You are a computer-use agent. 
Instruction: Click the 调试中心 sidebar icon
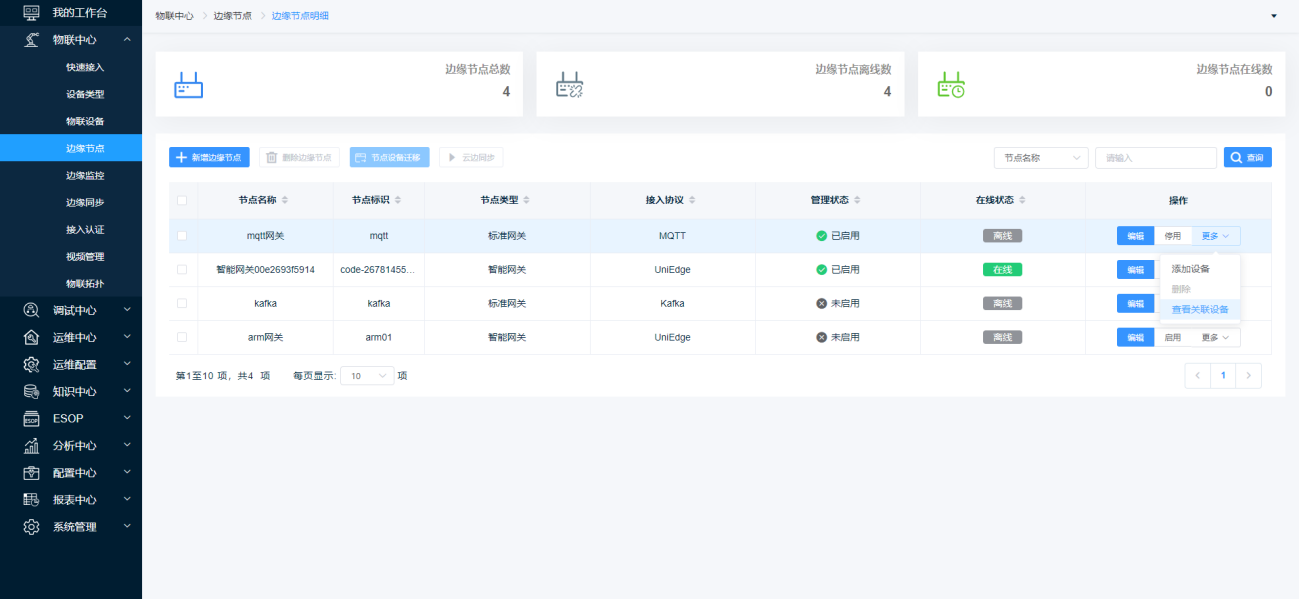point(31,310)
